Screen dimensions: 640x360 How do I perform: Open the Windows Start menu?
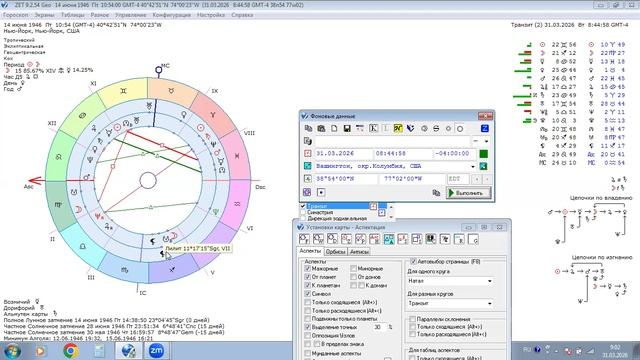[12, 351]
